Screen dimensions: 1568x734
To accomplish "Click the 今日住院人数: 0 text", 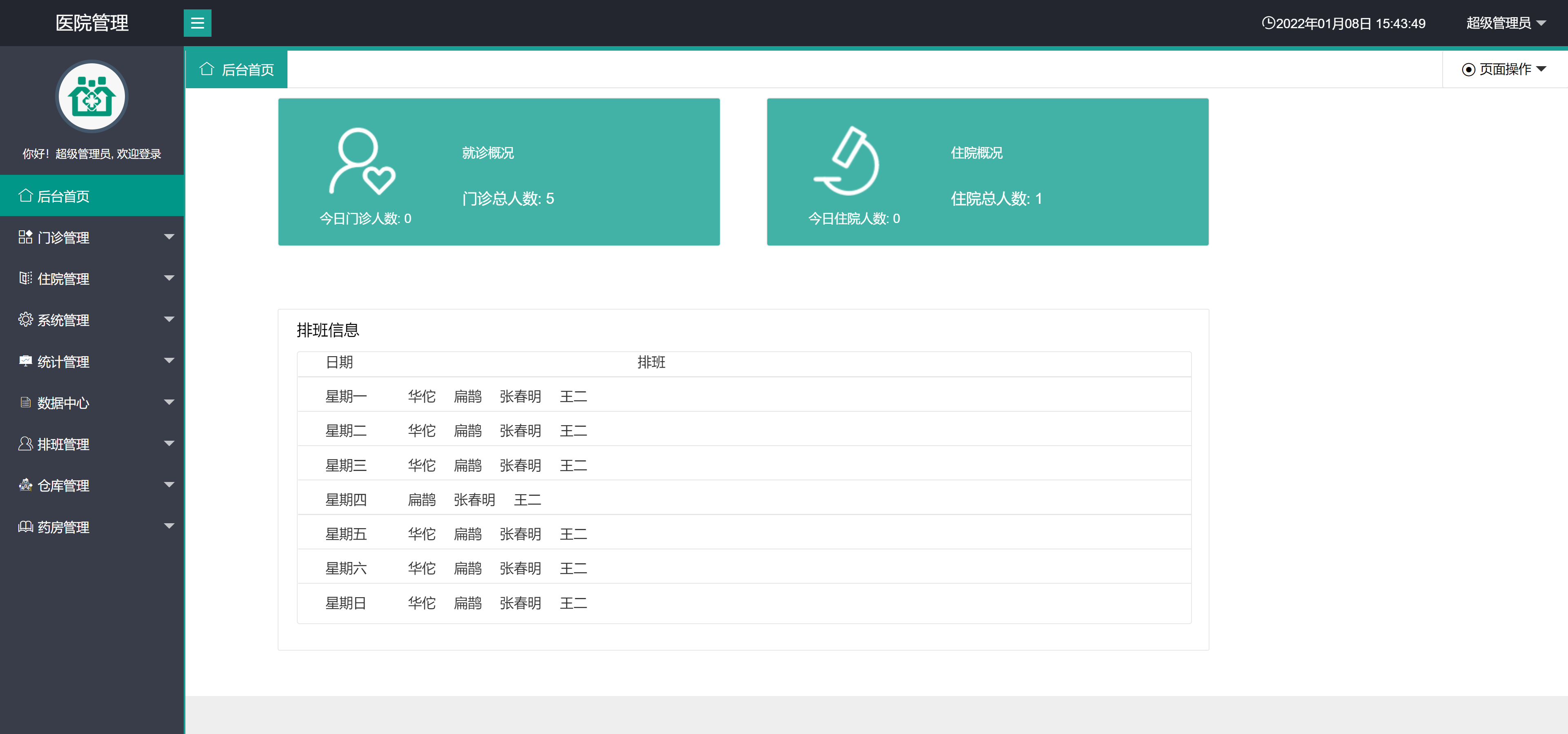I will pyautogui.click(x=854, y=218).
